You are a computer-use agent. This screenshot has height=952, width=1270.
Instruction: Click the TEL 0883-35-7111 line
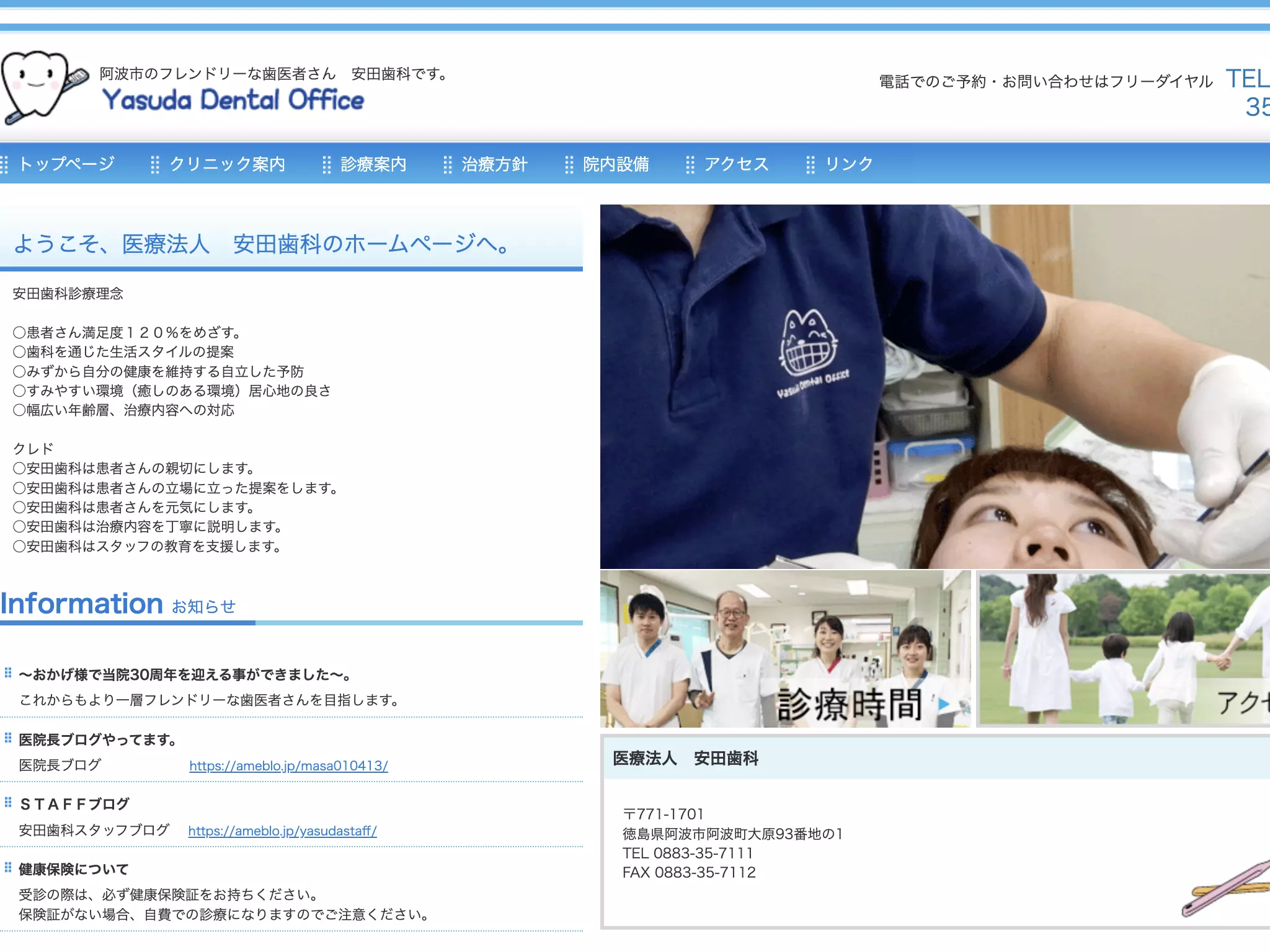pyautogui.click(x=688, y=853)
